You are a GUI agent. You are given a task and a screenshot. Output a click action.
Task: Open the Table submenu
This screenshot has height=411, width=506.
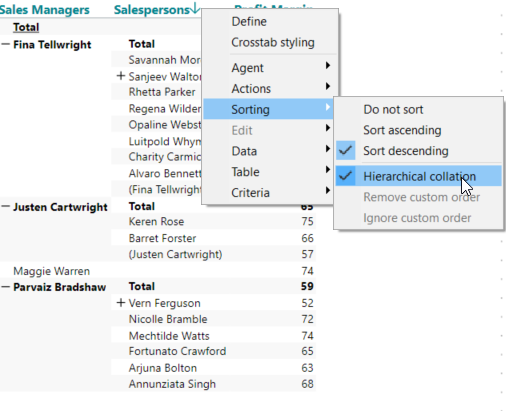[269, 172]
